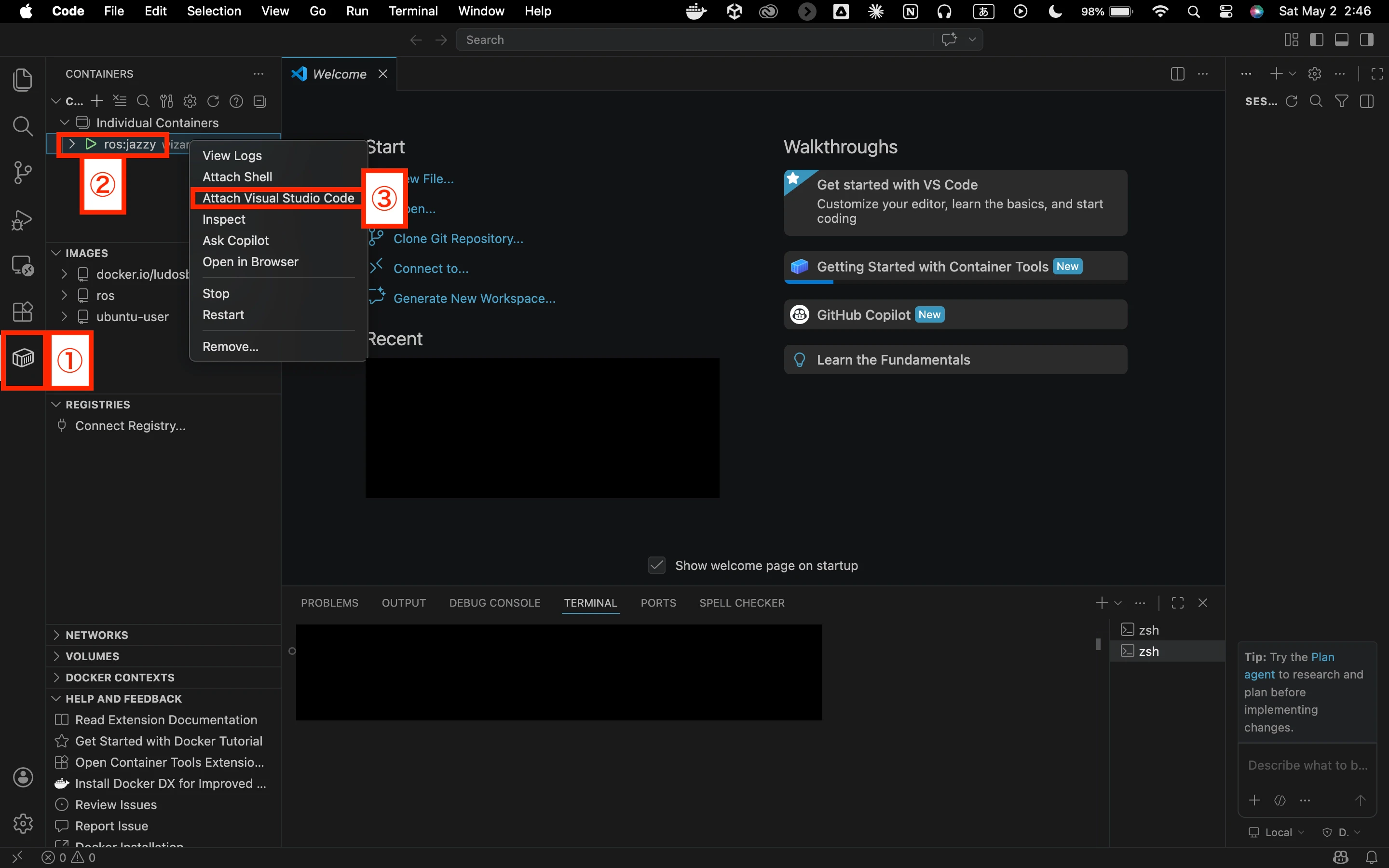Toggle the bottom panel visibility
1389x868 pixels.
1341,40
